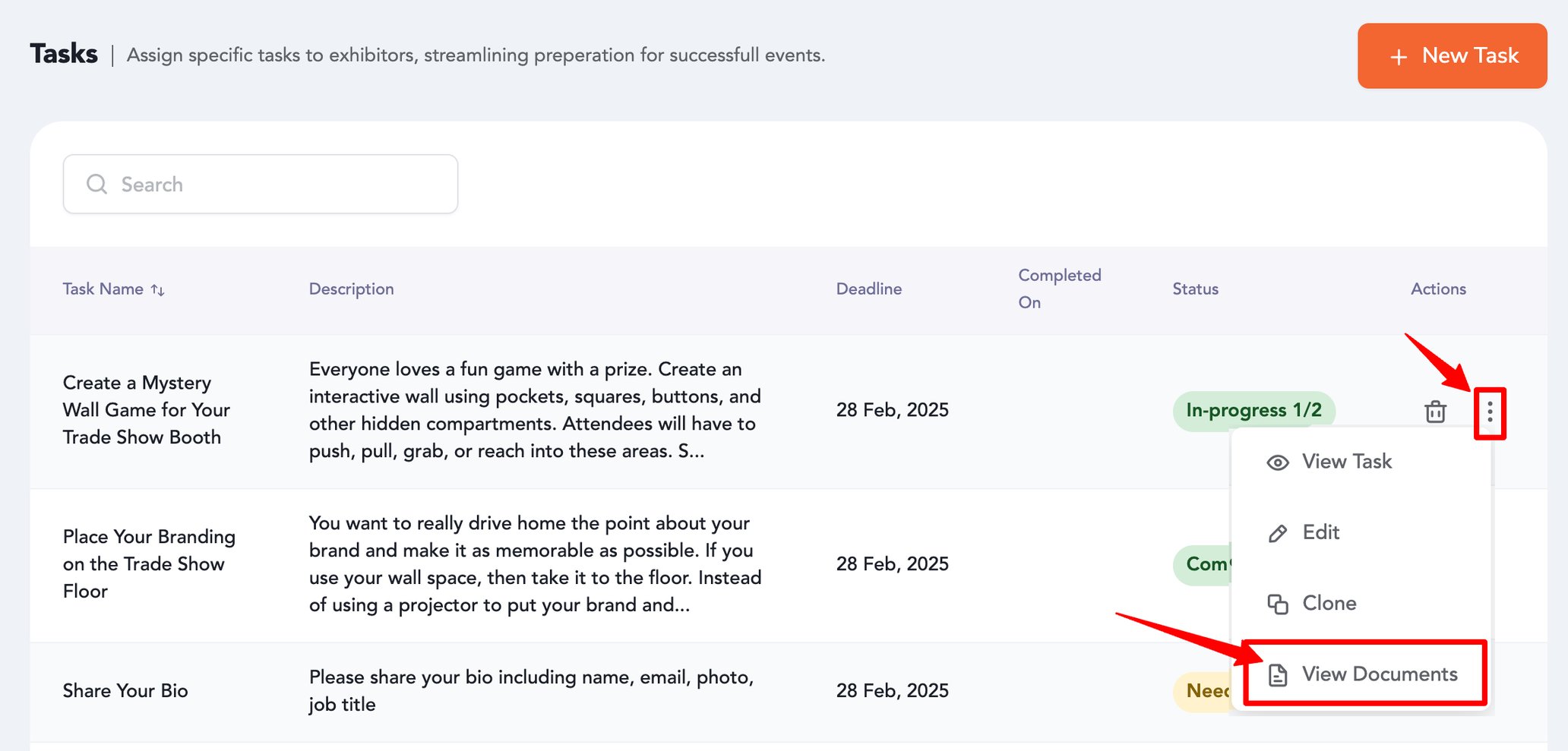Viewport: 1568px width, 751px height.
Task: Click the copy icon beside Clone
Action: [1277, 603]
